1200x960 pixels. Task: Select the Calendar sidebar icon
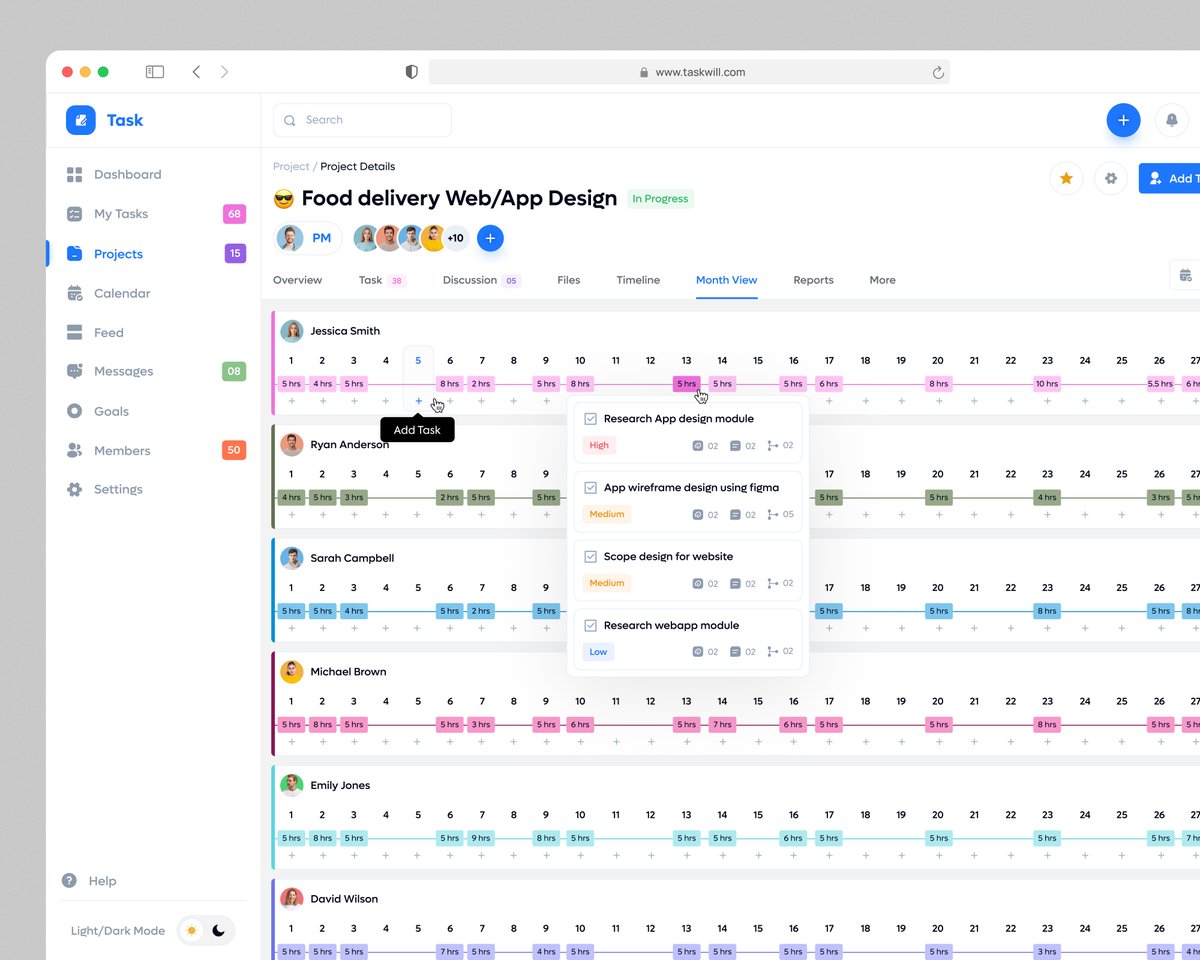[74, 293]
